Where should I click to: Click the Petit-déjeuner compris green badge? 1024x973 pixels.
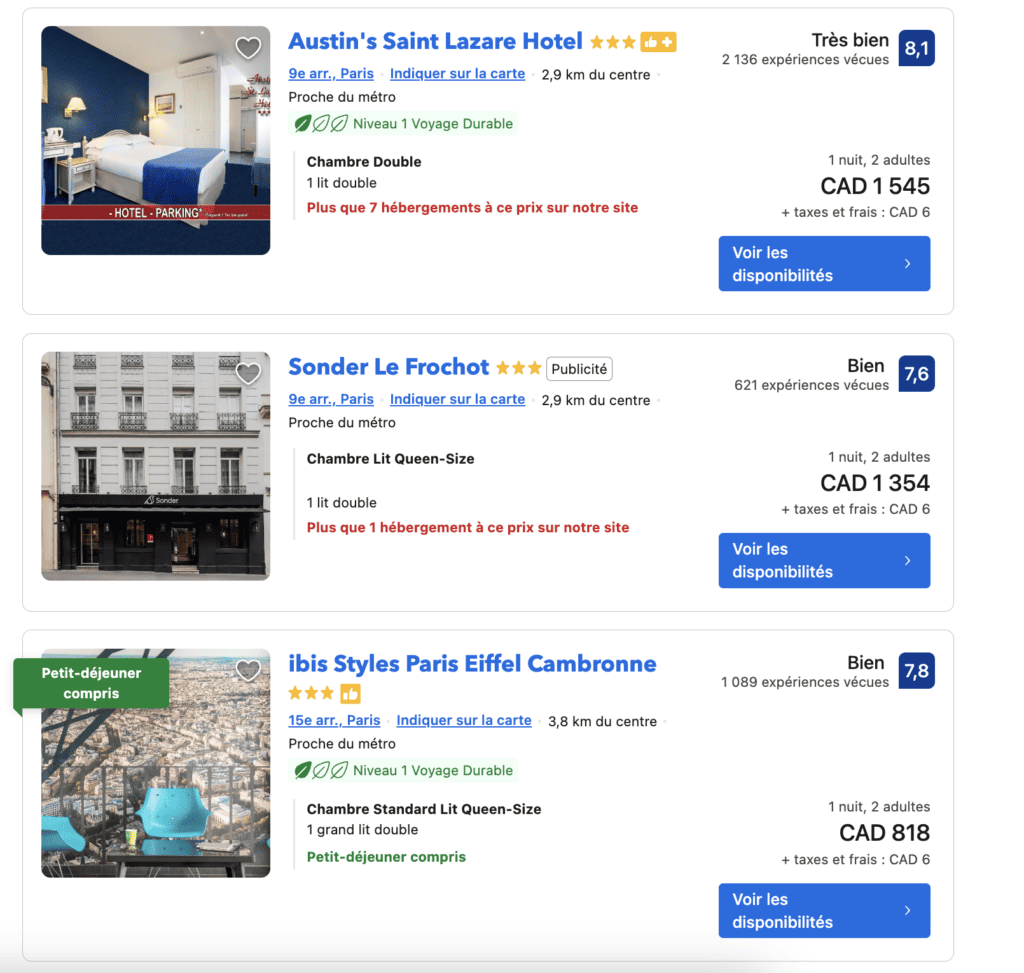coord(92,683)
